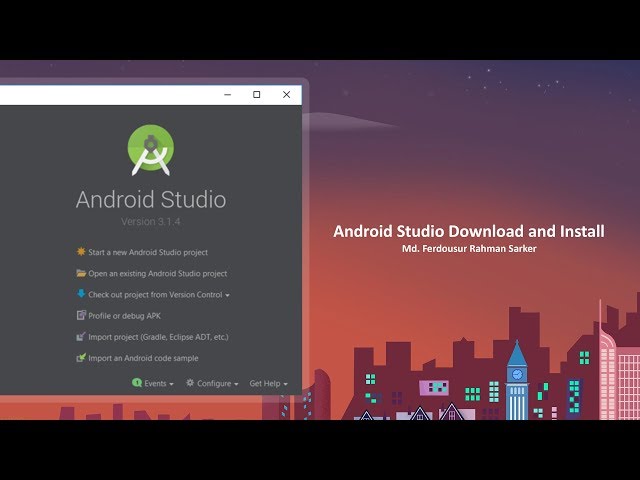This screenshot has width=640, height=480.
Task: Click the Configure gear icon
Action: pos(190,382)
